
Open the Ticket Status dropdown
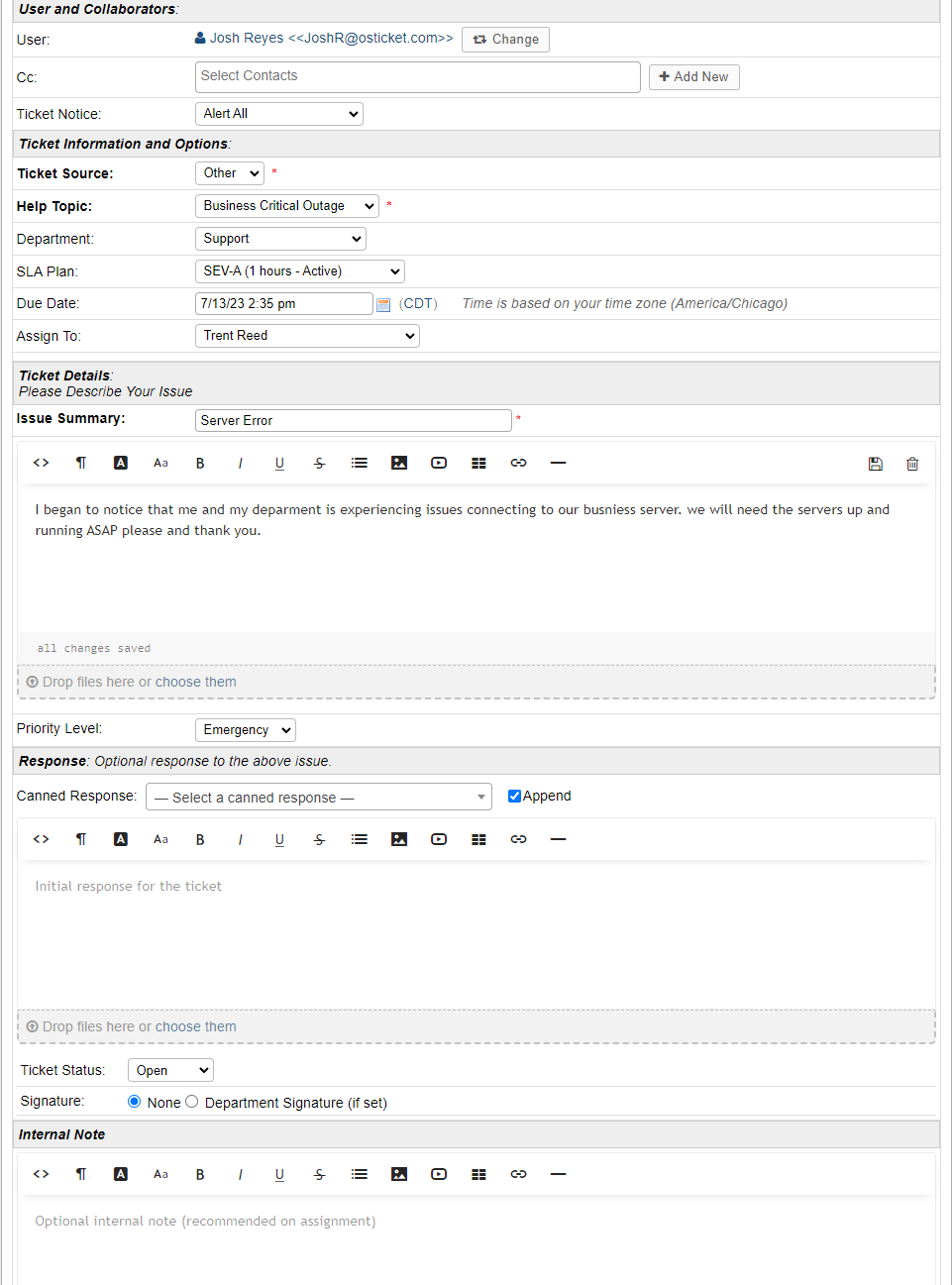click(169, 1069)
